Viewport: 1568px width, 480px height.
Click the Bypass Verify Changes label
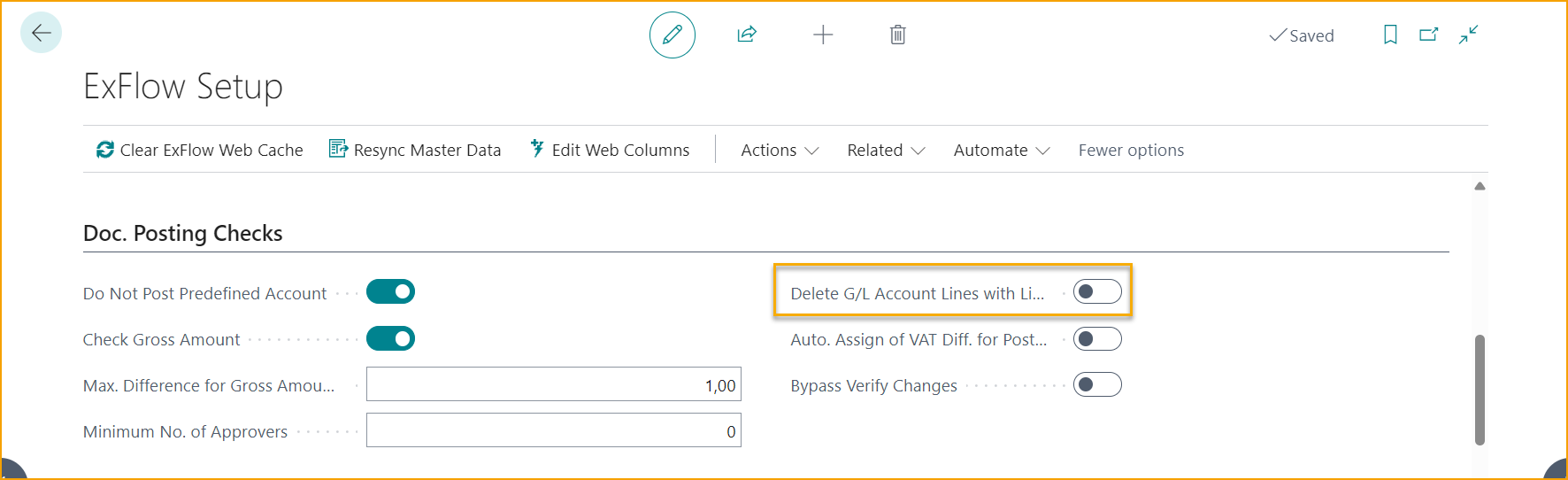click(x=874, y=385)
